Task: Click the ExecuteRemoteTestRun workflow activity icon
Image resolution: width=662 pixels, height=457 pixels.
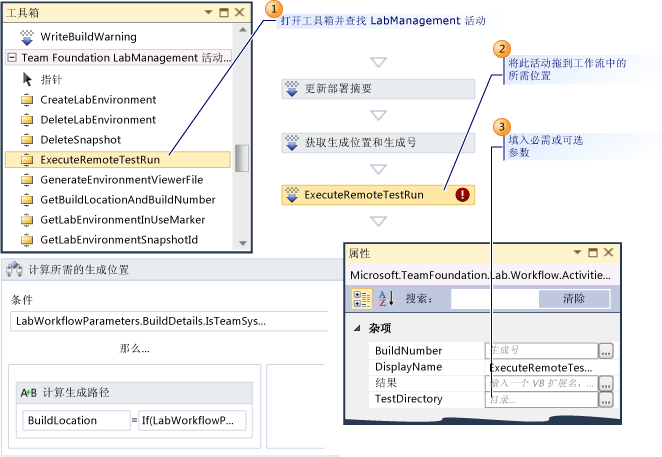Action: point(292,195)
